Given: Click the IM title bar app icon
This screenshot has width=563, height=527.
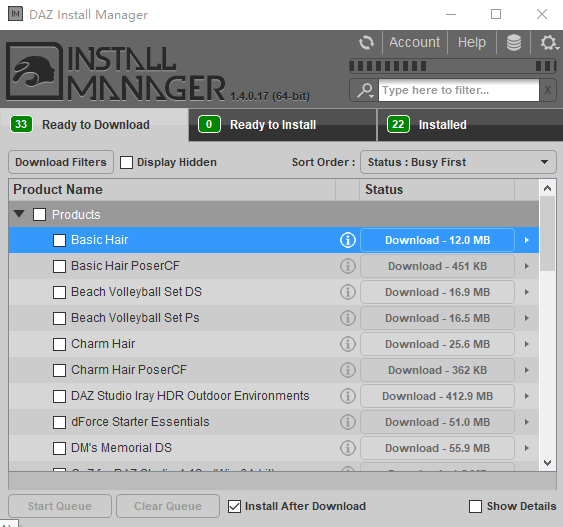Looking at the screenshot, I should 15,14.
